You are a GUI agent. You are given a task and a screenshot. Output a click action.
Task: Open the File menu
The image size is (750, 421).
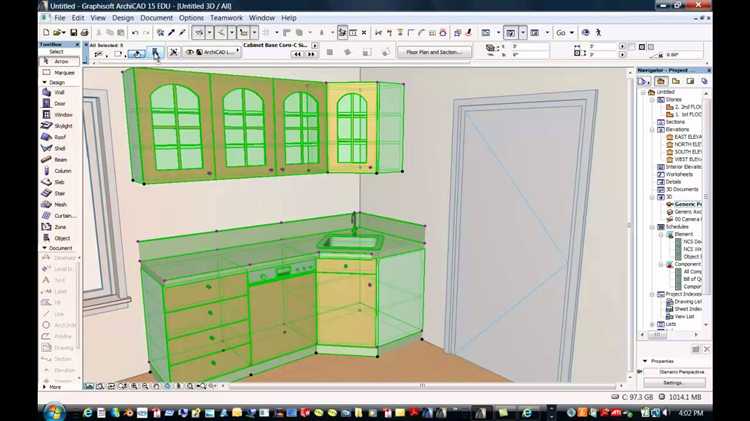pos(60,18)
